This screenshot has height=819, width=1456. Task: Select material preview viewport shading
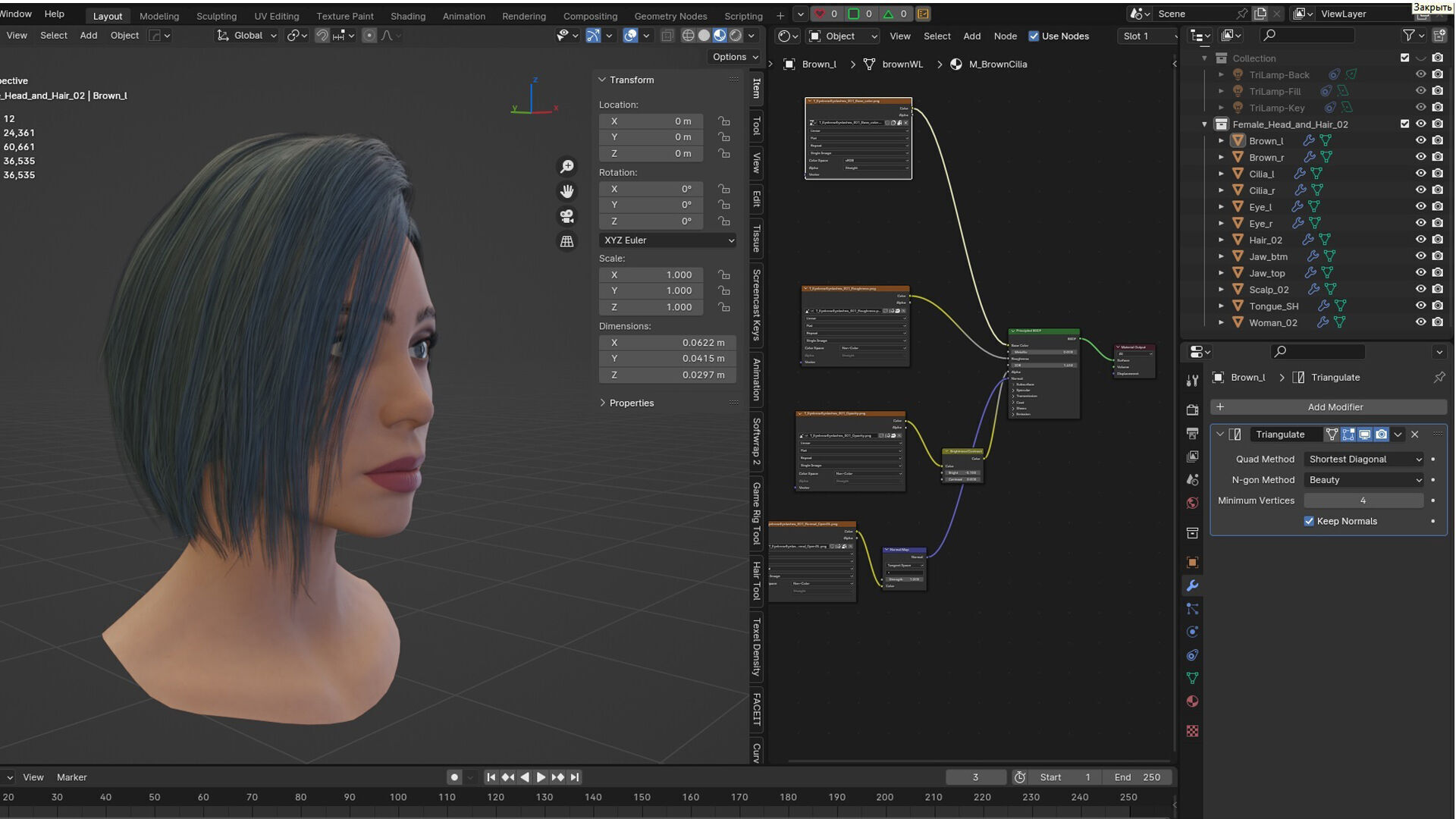(x=720, y=36)
